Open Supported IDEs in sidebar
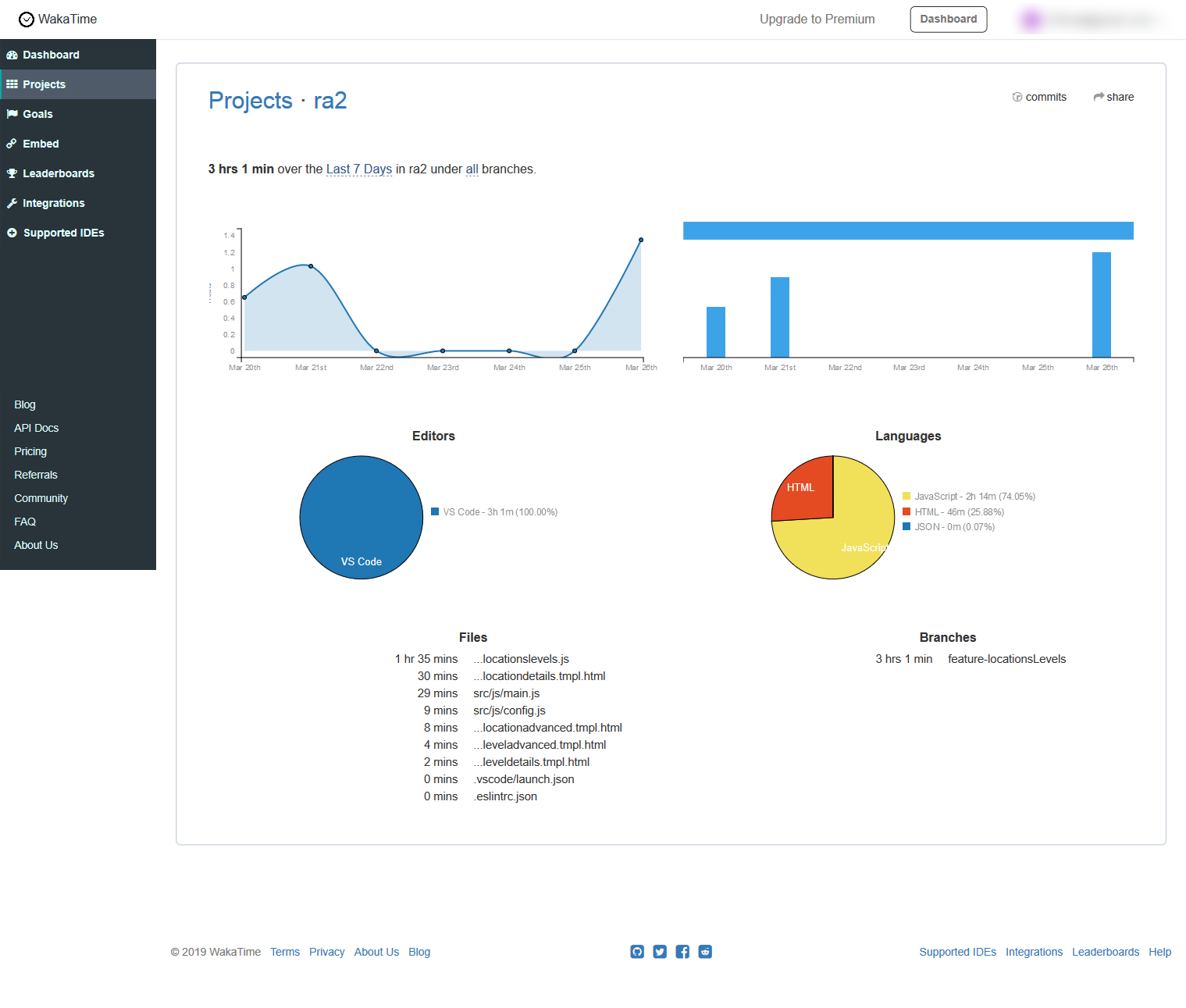 click(78, 233)
